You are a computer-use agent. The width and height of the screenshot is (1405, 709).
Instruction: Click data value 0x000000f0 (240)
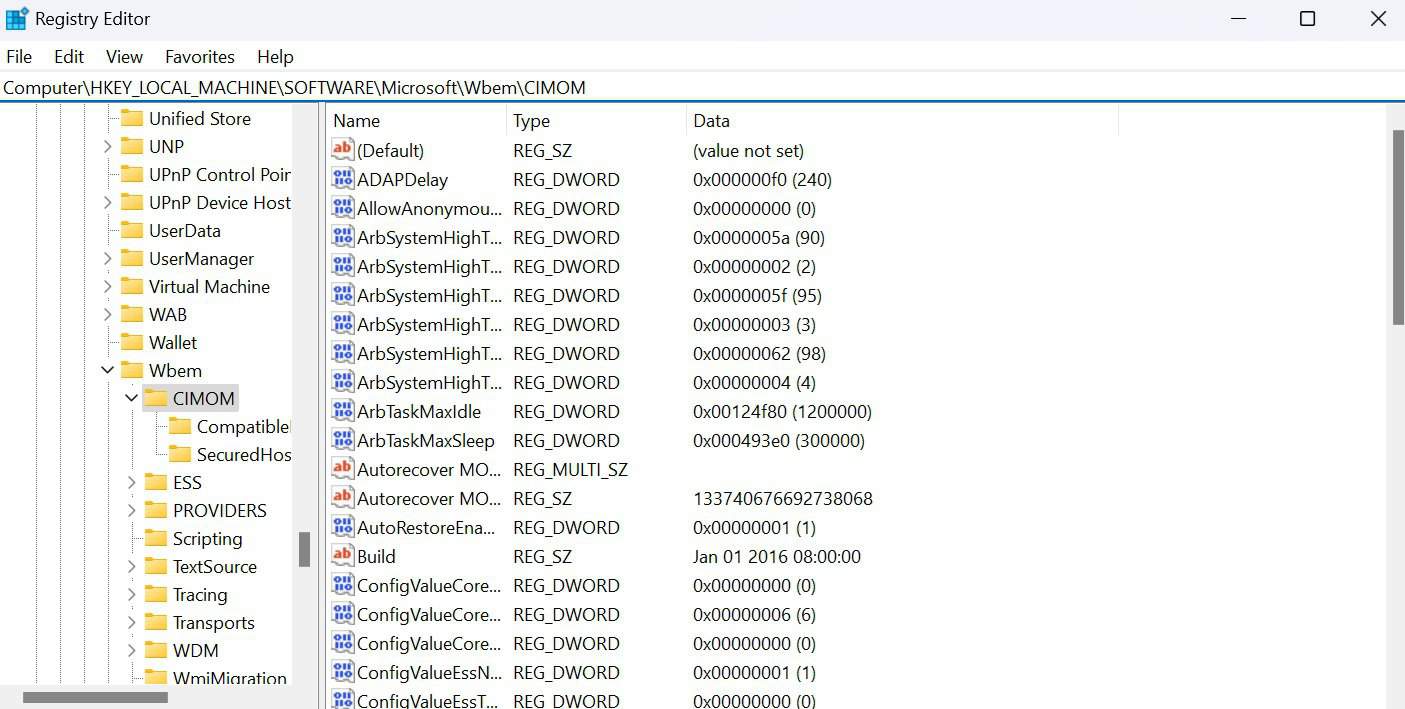pyautogui.click(x=762, y=179)
